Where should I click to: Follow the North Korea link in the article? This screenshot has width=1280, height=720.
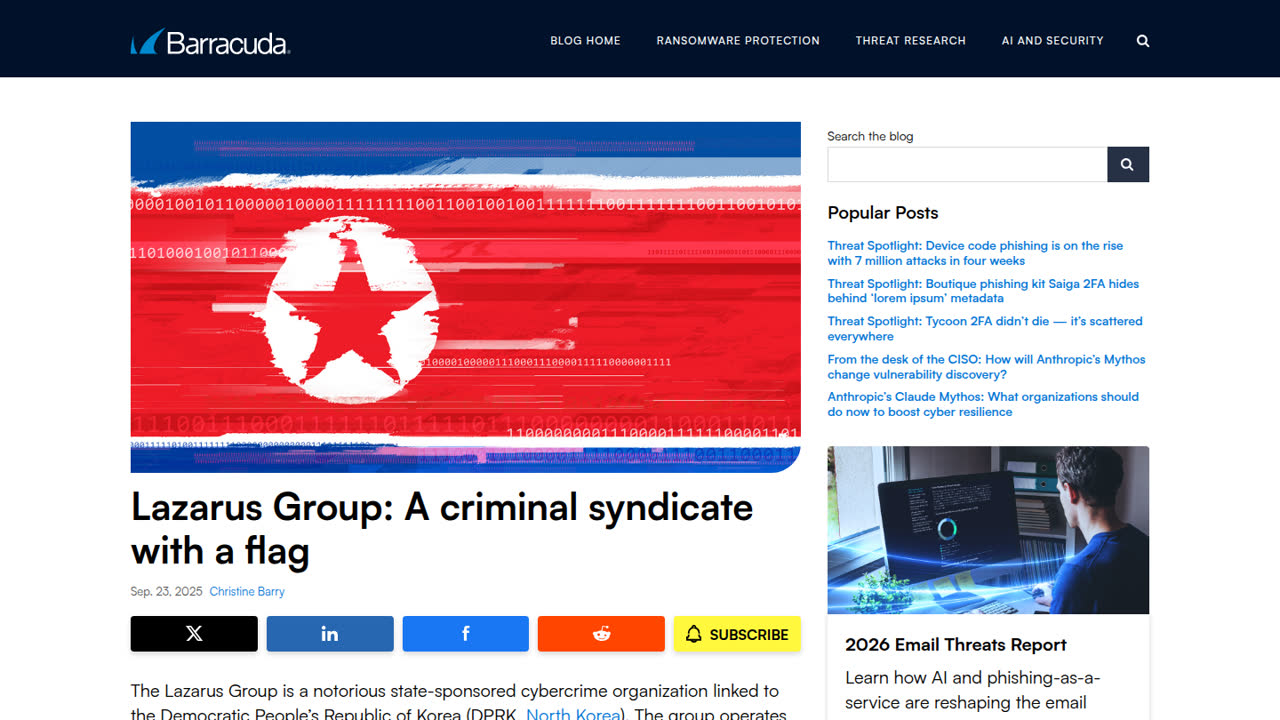point(573,714)
